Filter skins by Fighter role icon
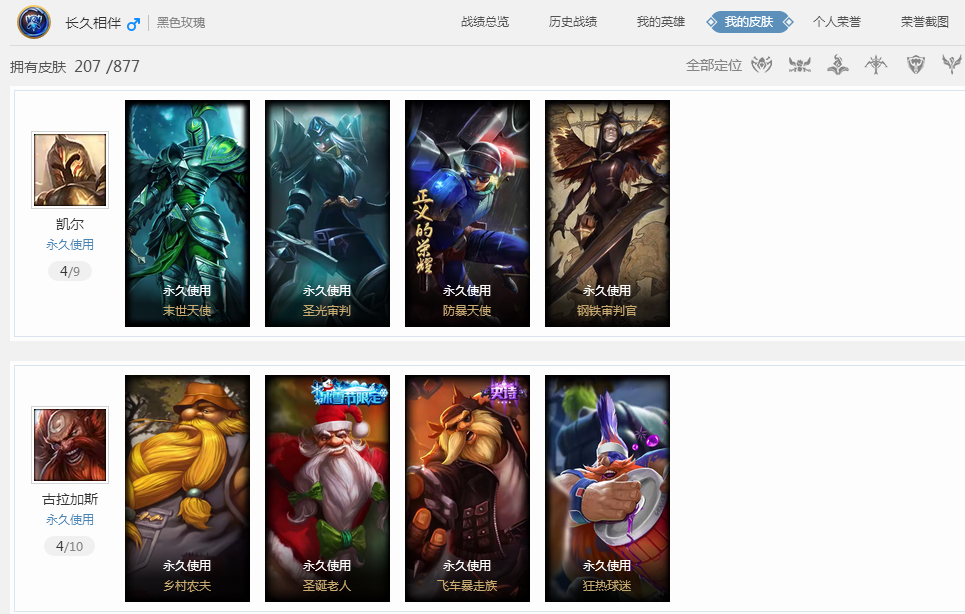Viewport: 965px width, 614px height. (799, 65)
